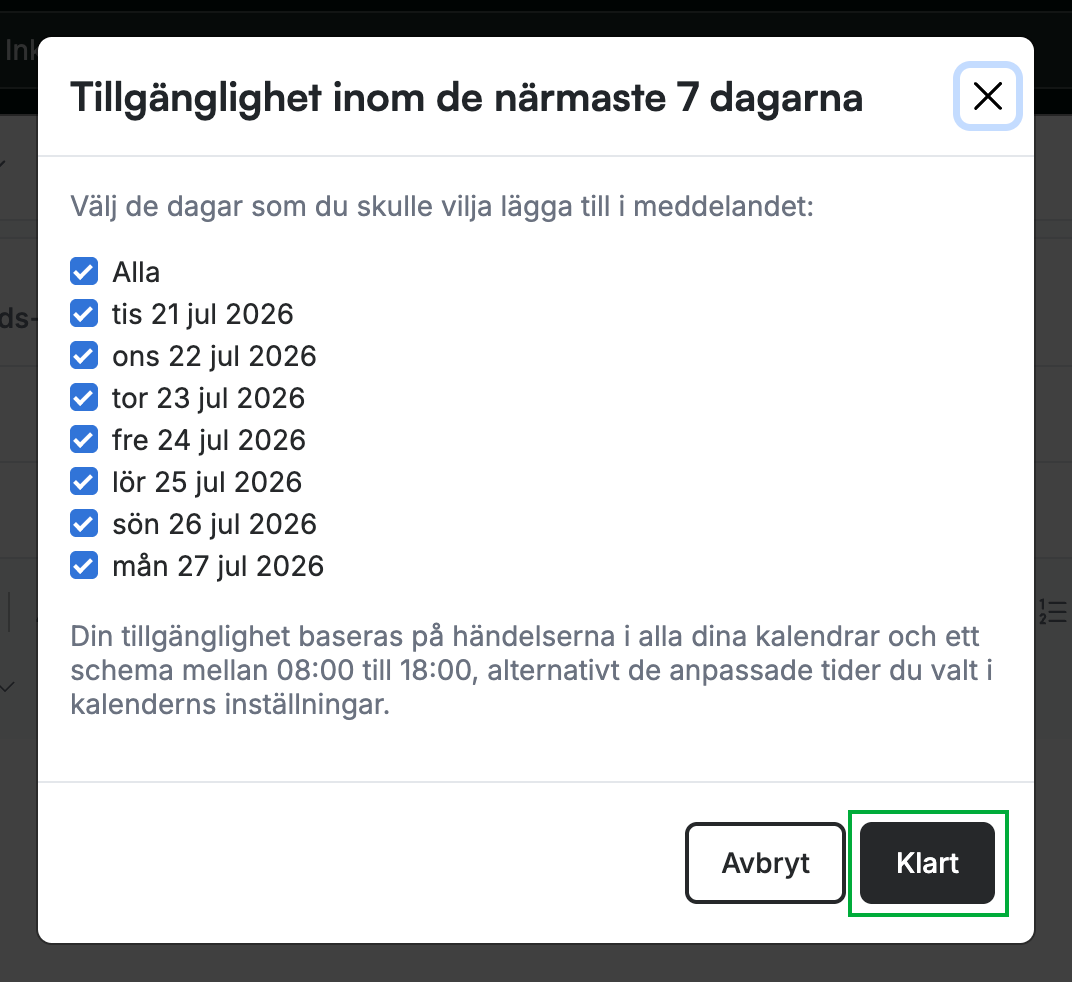Click the label text 'lör 25 jul 2026'
Screen dimensions: 1072x982
click(x=207, y=483)
